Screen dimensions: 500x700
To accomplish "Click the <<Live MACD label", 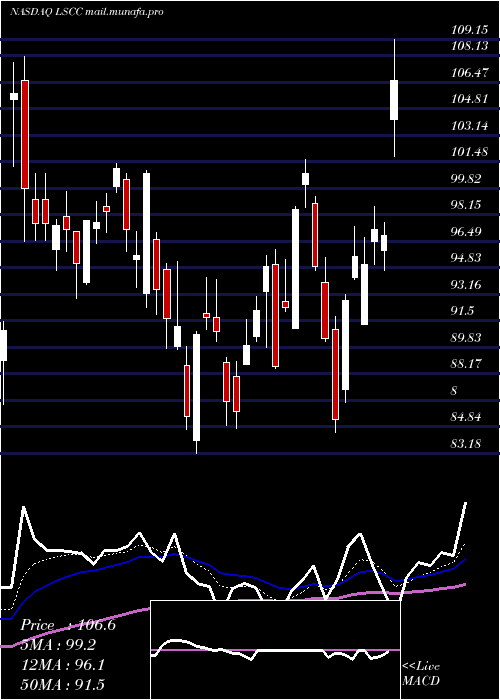I will click(421, 673).
